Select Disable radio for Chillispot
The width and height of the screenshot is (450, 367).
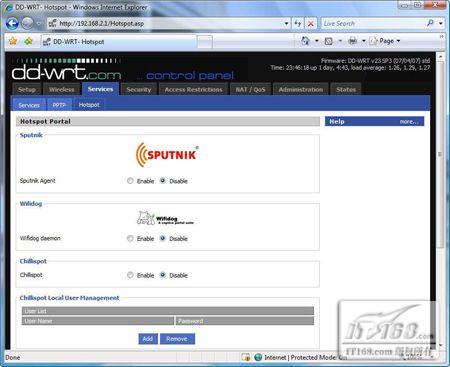point(163,275)
